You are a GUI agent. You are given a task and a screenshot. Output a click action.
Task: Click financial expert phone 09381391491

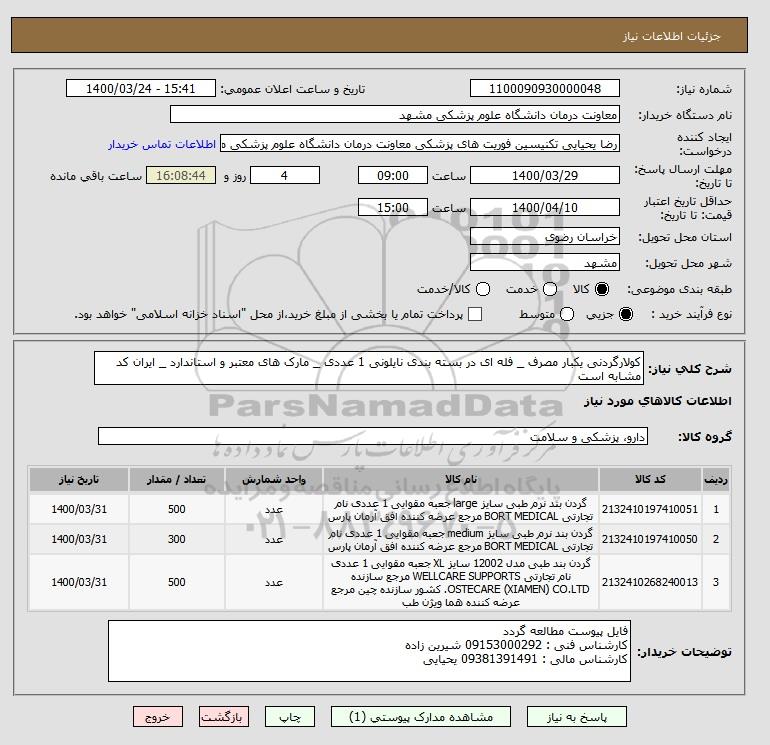[499, 659]
